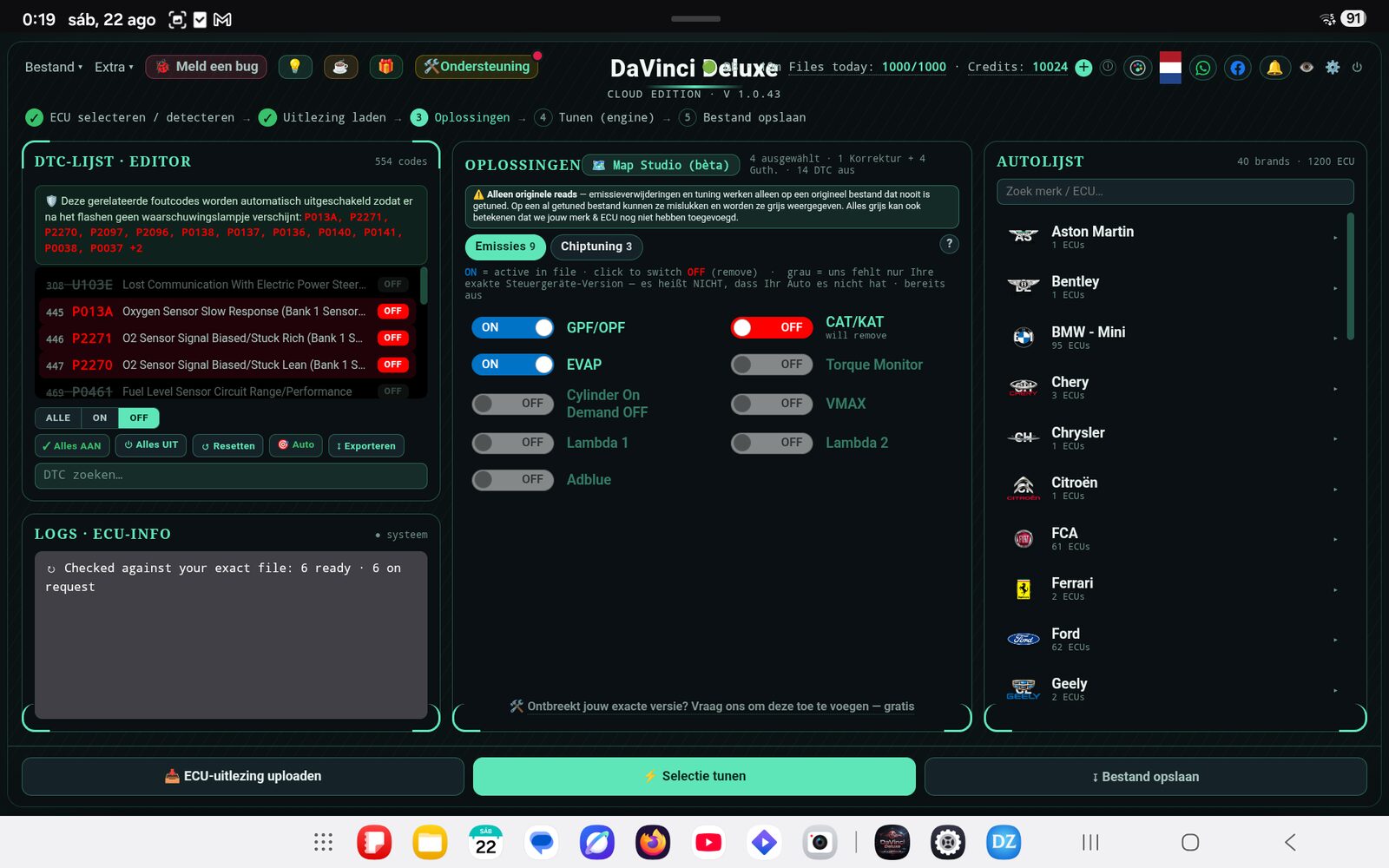
Task: Open Map Studio (bèta)
Action: coord(662,165)
